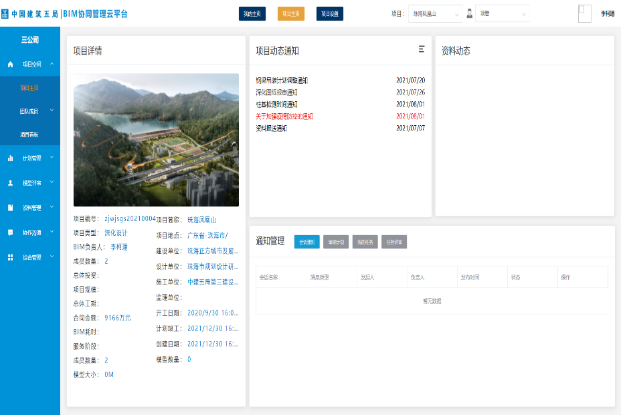
Task: Click the chat icon for 协作沟通
Action: [10, 232]
